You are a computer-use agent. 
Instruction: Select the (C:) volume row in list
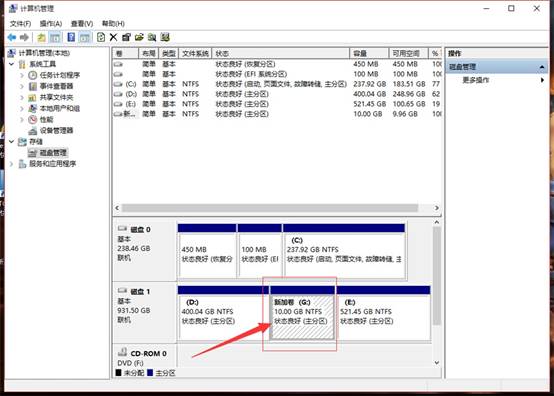(277, 84)
